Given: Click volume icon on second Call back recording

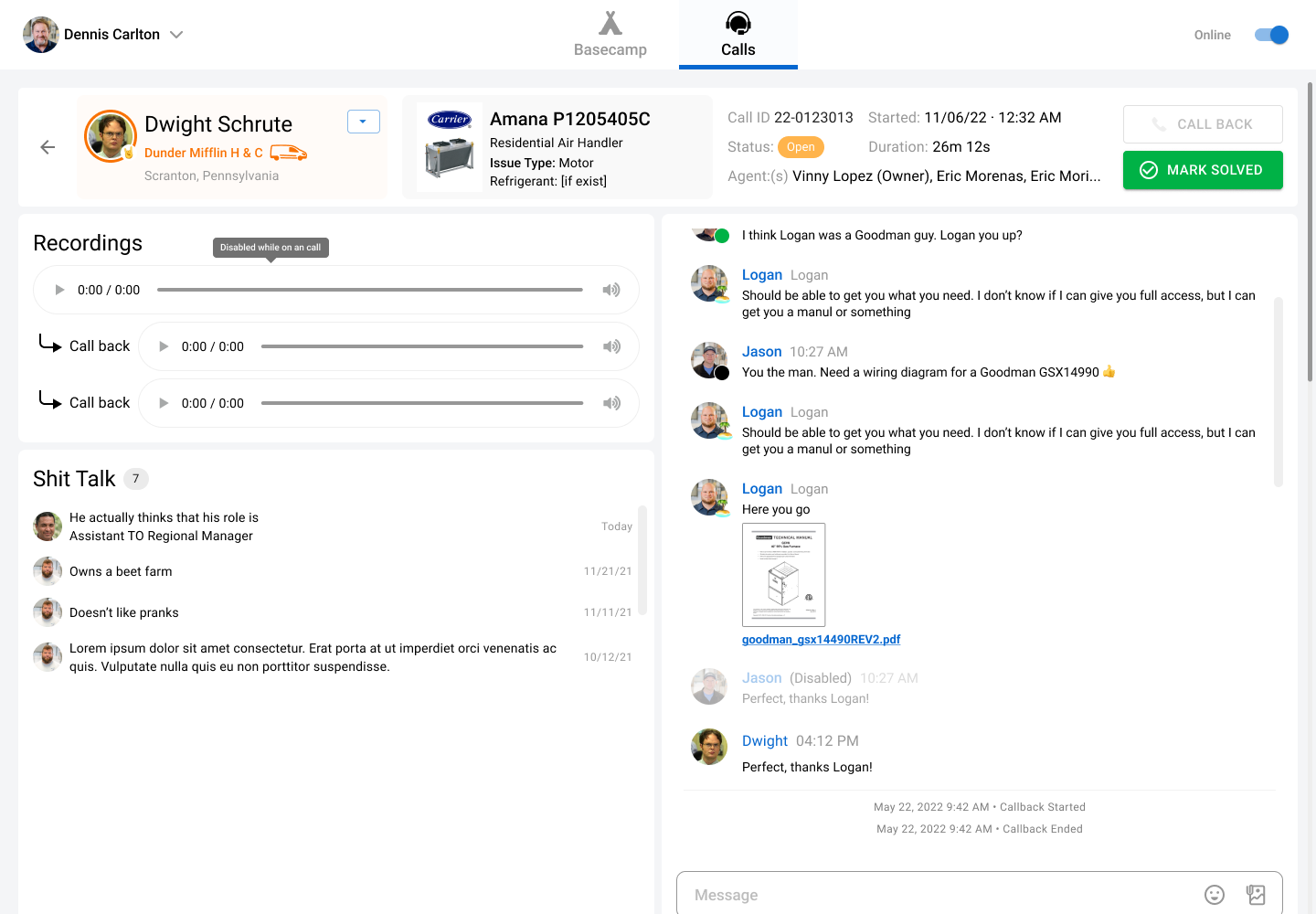Looking at the screenshot, I should click(610, 403).
